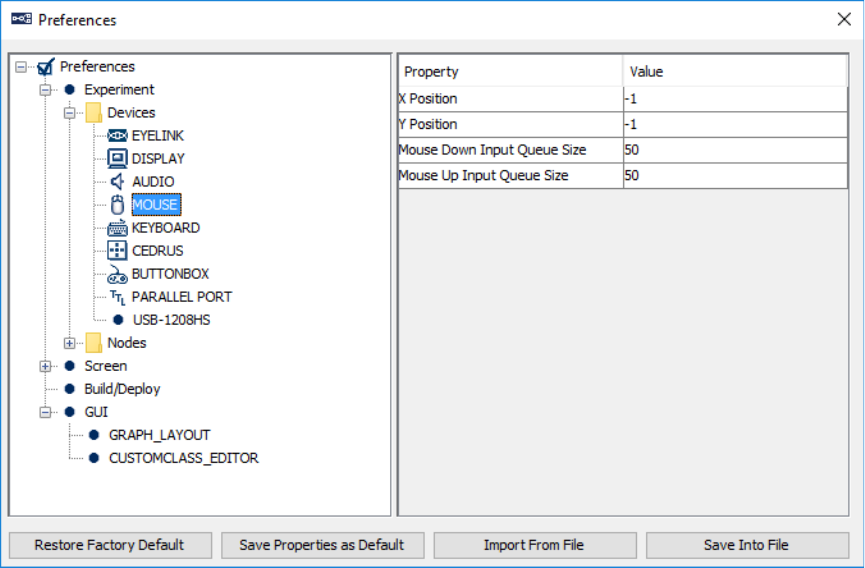Viewport: 865px width, 568px height.
Task: Click the DISPLAY monitor icon
Action: coord(117,159)
